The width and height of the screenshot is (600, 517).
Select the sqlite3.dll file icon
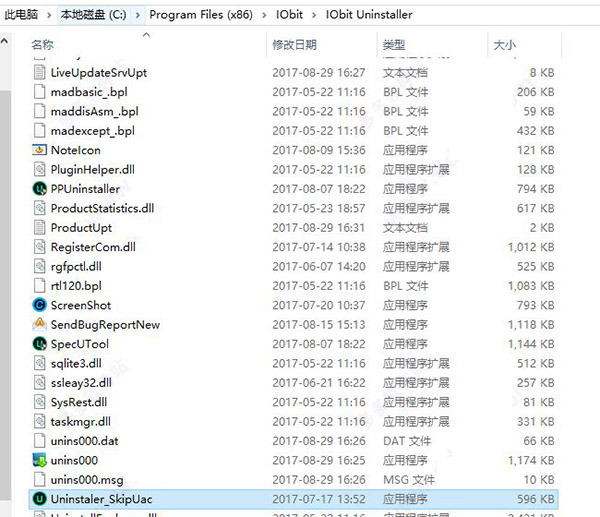click(x=39, y=363)
